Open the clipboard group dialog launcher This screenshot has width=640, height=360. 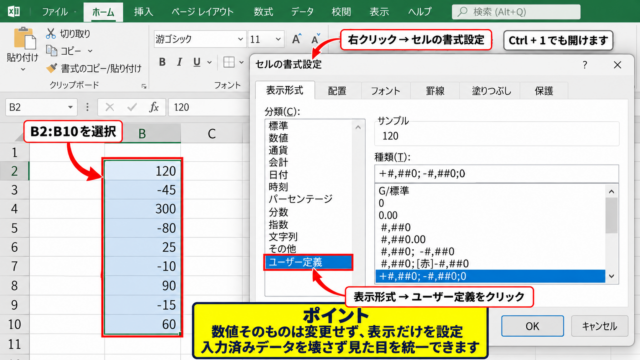[144, 86]
